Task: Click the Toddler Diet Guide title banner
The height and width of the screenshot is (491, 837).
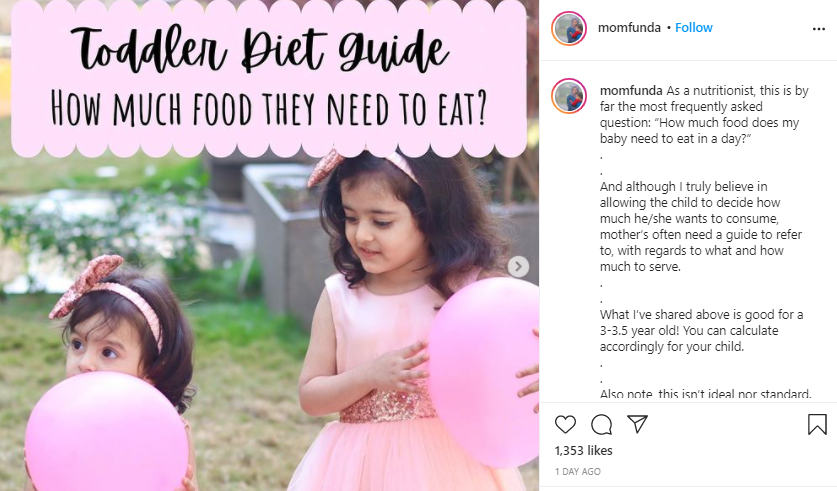Action: tap(269, 78)
